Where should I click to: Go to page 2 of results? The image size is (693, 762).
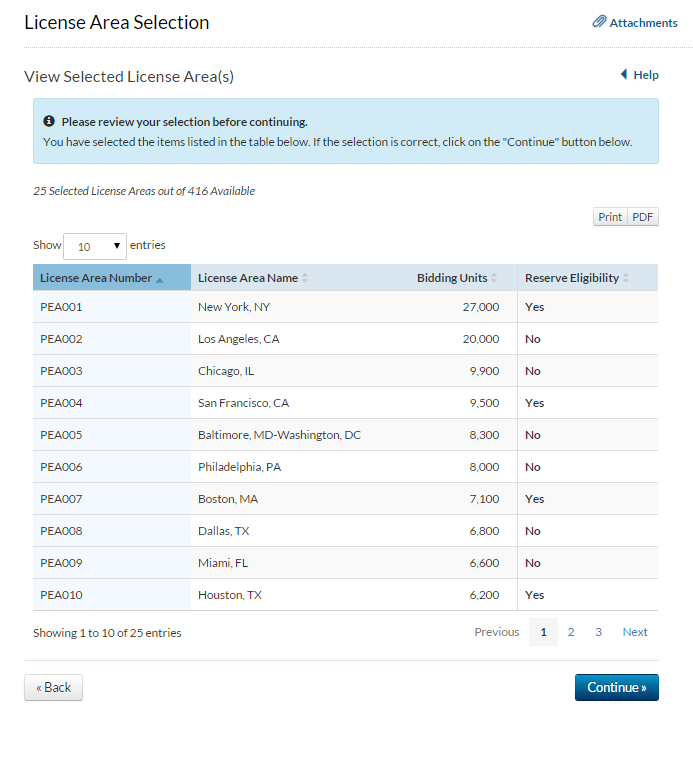coord(571,632)
